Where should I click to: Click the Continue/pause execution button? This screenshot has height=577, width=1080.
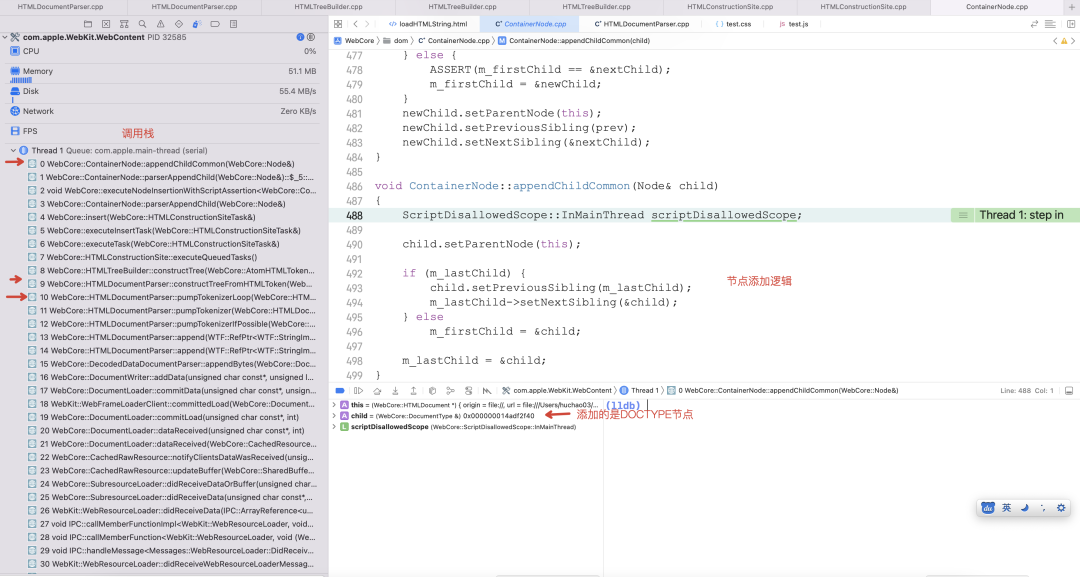358,390
